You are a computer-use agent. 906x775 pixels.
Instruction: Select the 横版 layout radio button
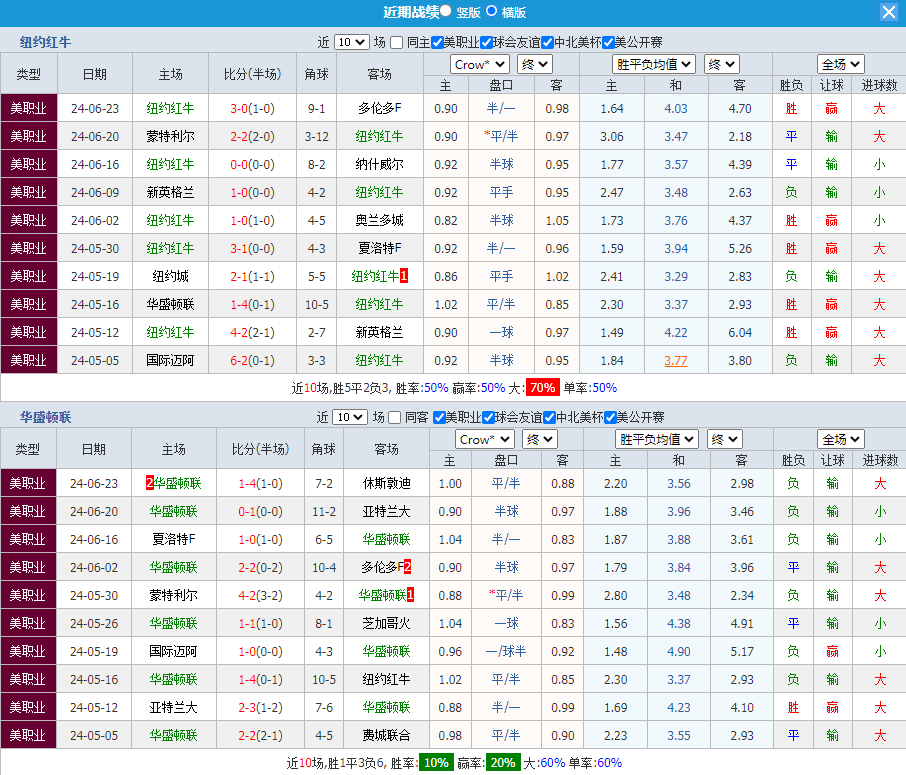(x=492, y=12)
